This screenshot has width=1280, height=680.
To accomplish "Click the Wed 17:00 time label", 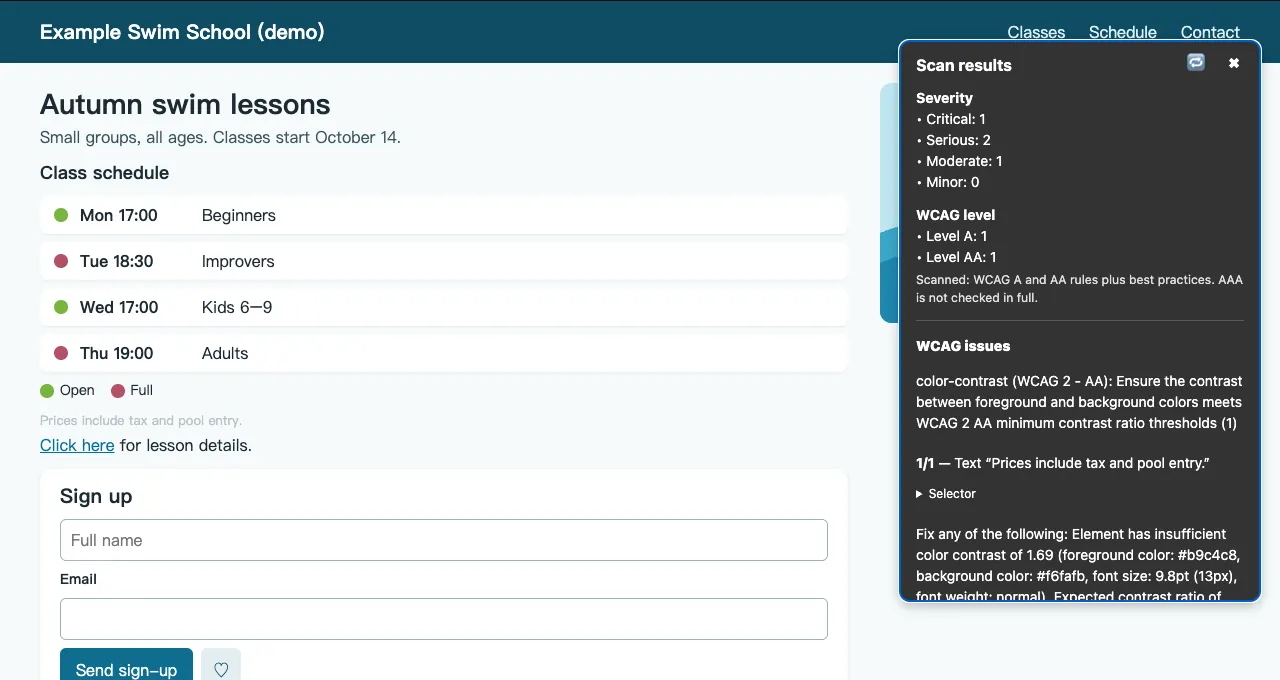I will click(x=119, y=307).
